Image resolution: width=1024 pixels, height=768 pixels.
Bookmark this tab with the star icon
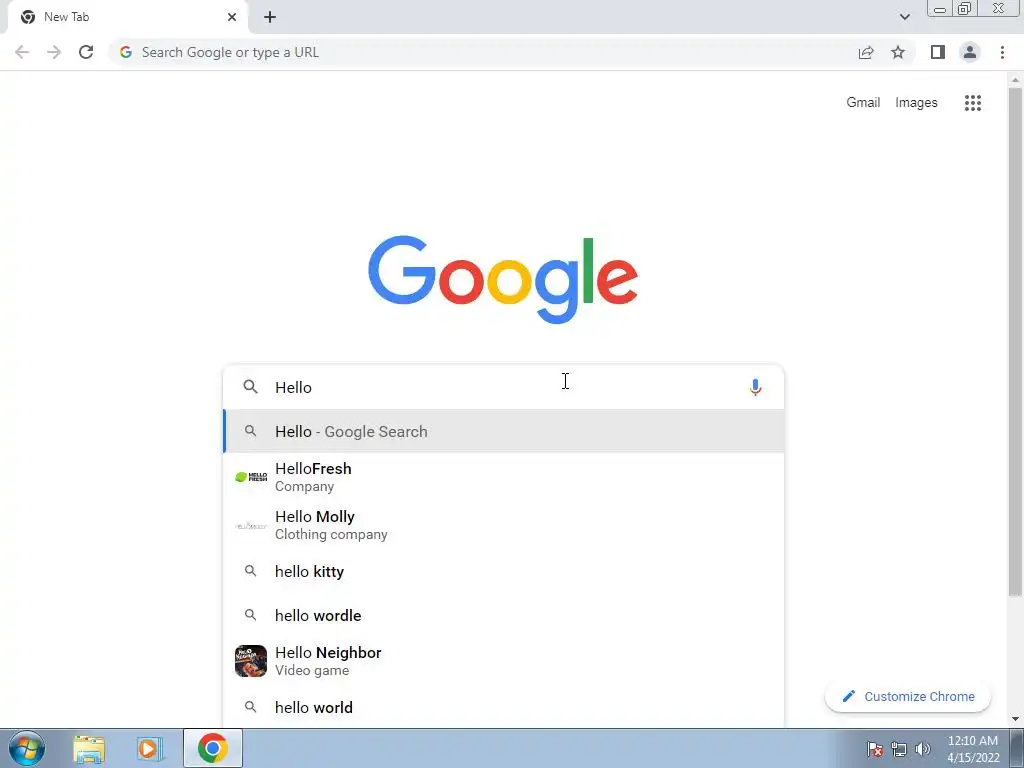click(x=898, y=52)
